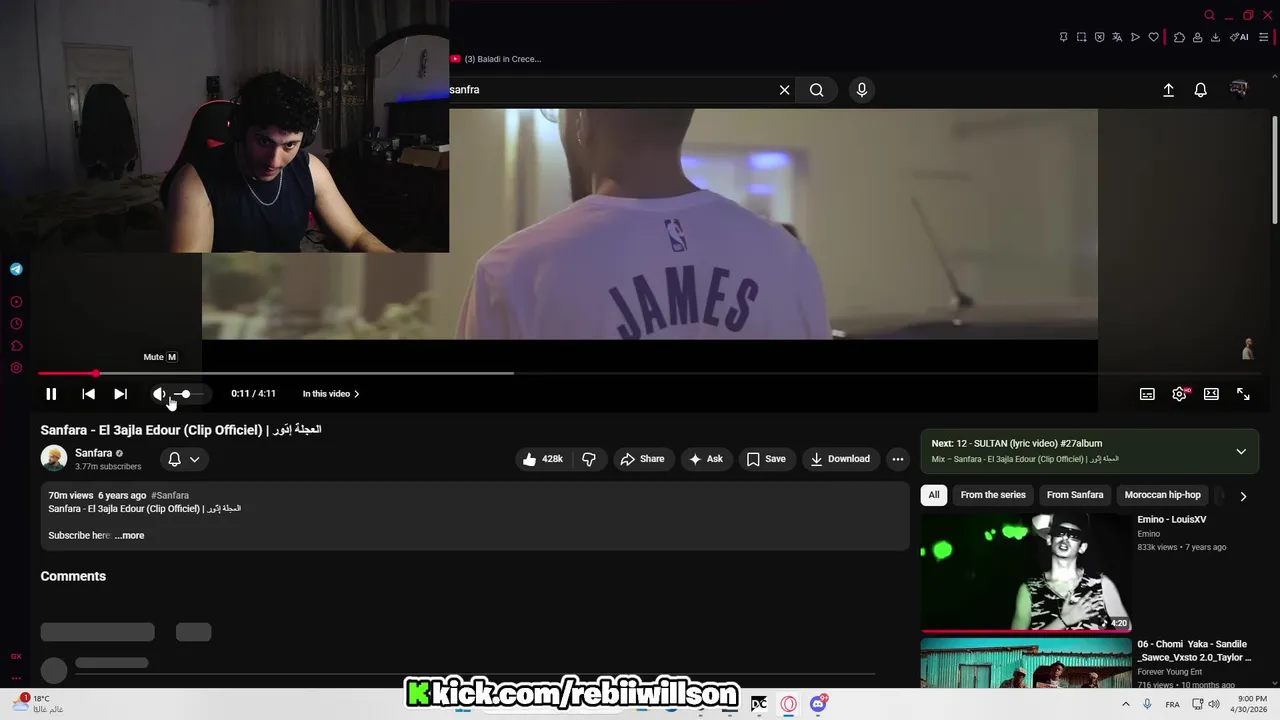The width and height of the screenshot is (1280, 720).
Task: Open the Emino - LouisXV video title
Action: (1172, 520)
